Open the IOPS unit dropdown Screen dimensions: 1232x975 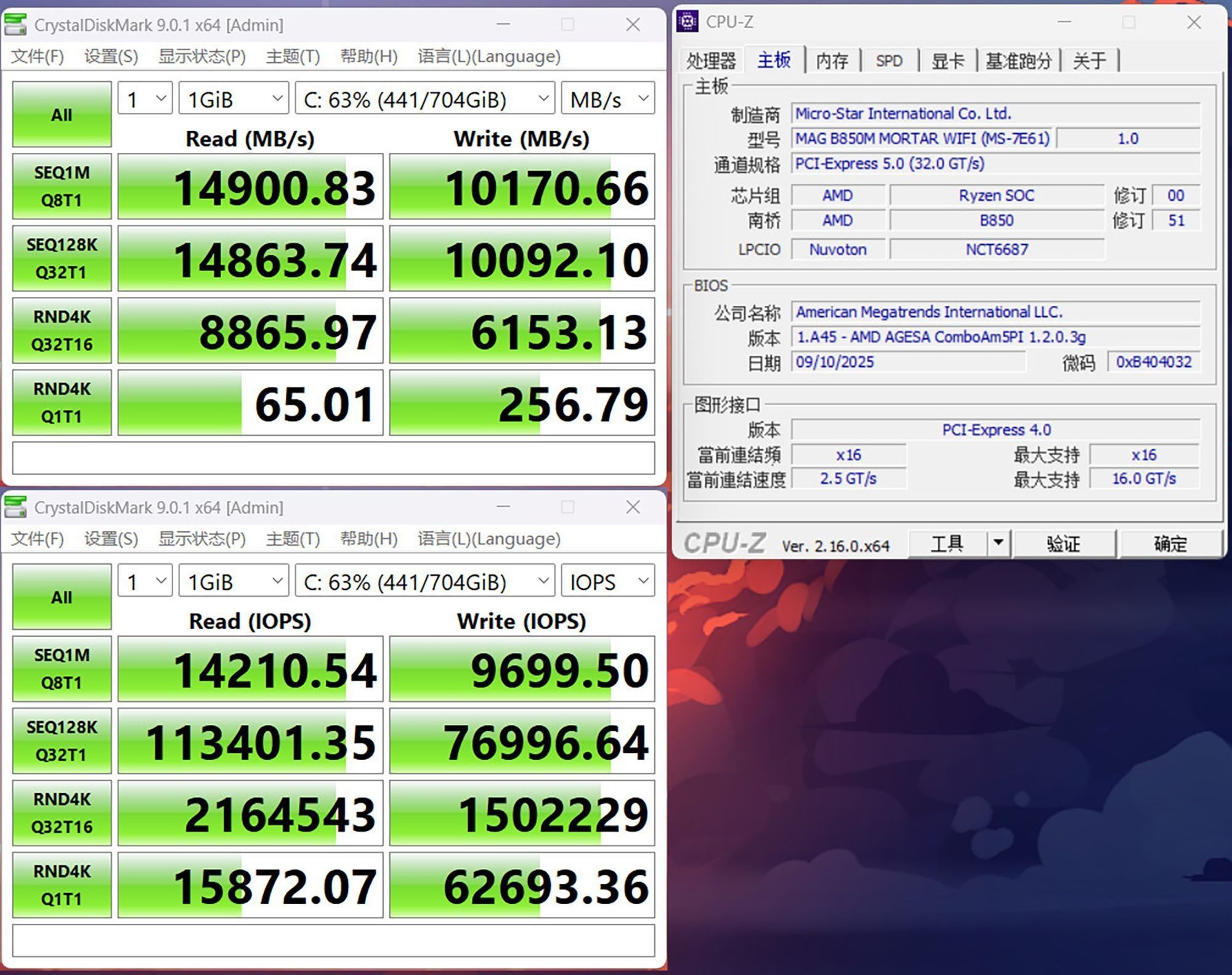click(x=607, y=581)
